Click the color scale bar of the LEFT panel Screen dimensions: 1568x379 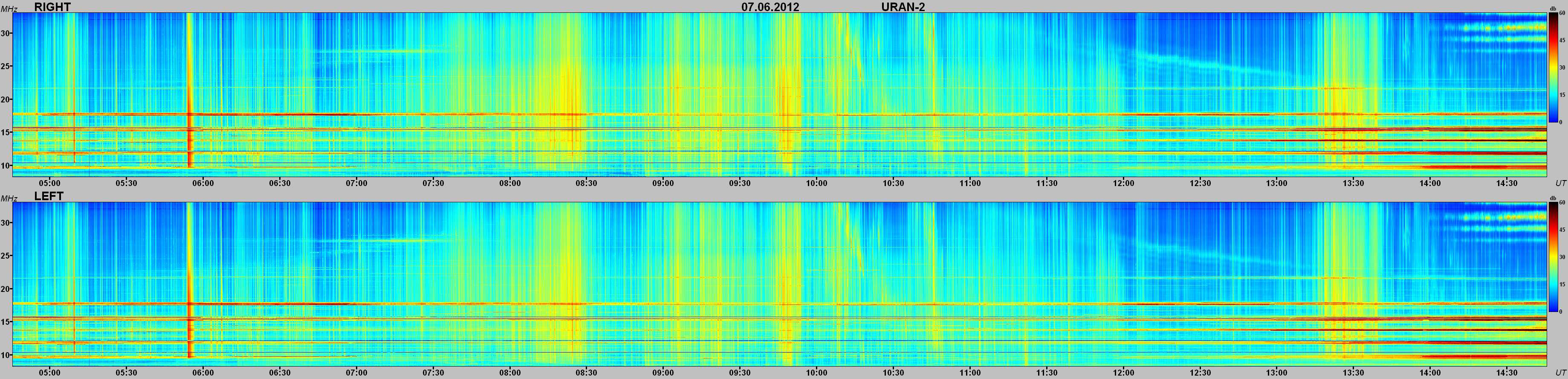point(1554,257)
